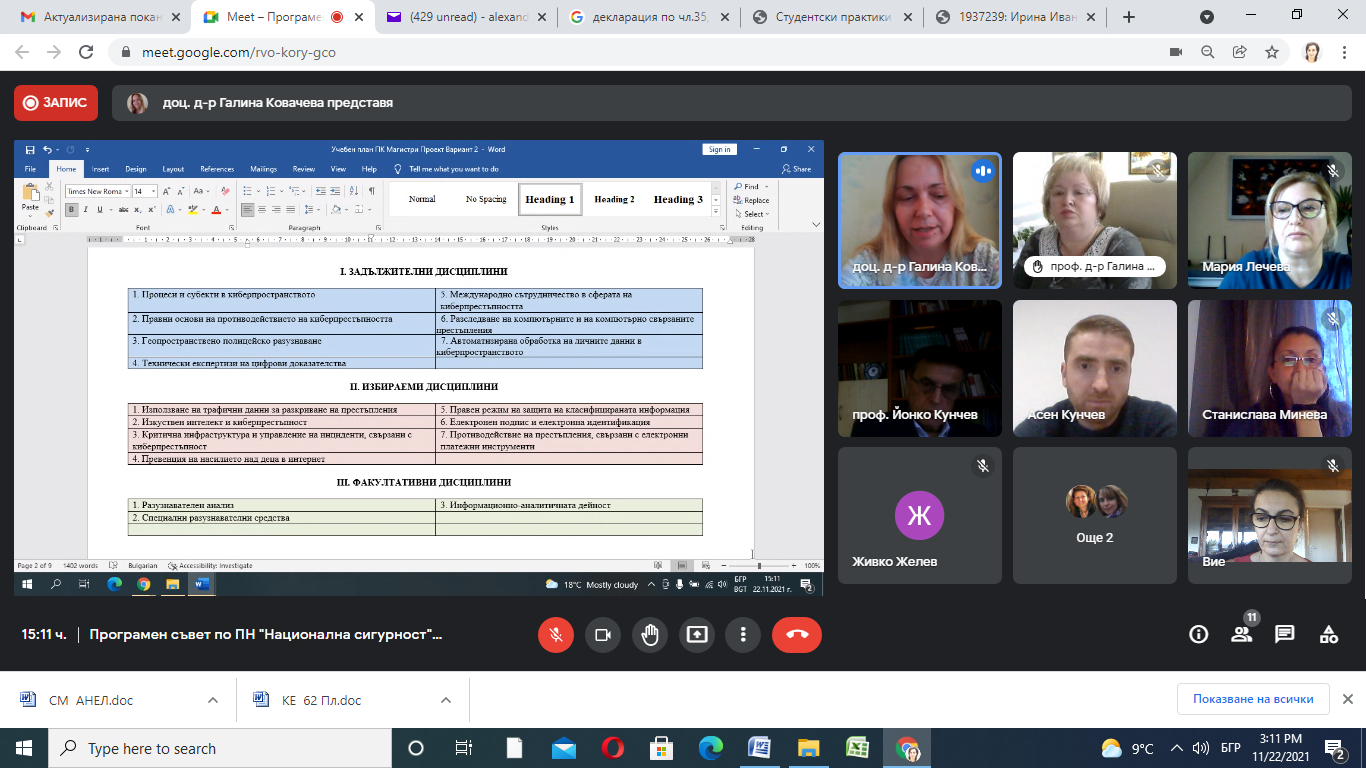Image resolution: width=1366 pixels, height=768 pixels.
Task: Select Асен Кунчев video tile
Action: [x=1095, y=368]
